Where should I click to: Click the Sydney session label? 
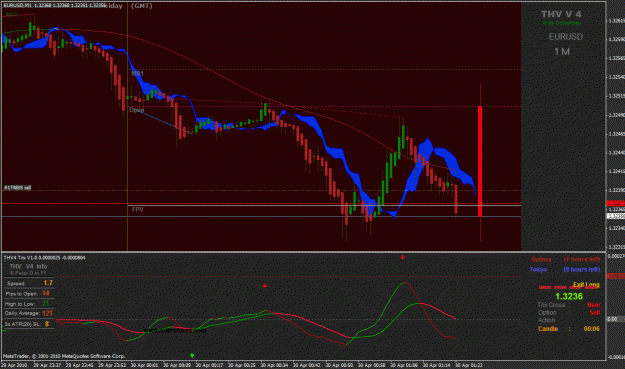point(541,259)
